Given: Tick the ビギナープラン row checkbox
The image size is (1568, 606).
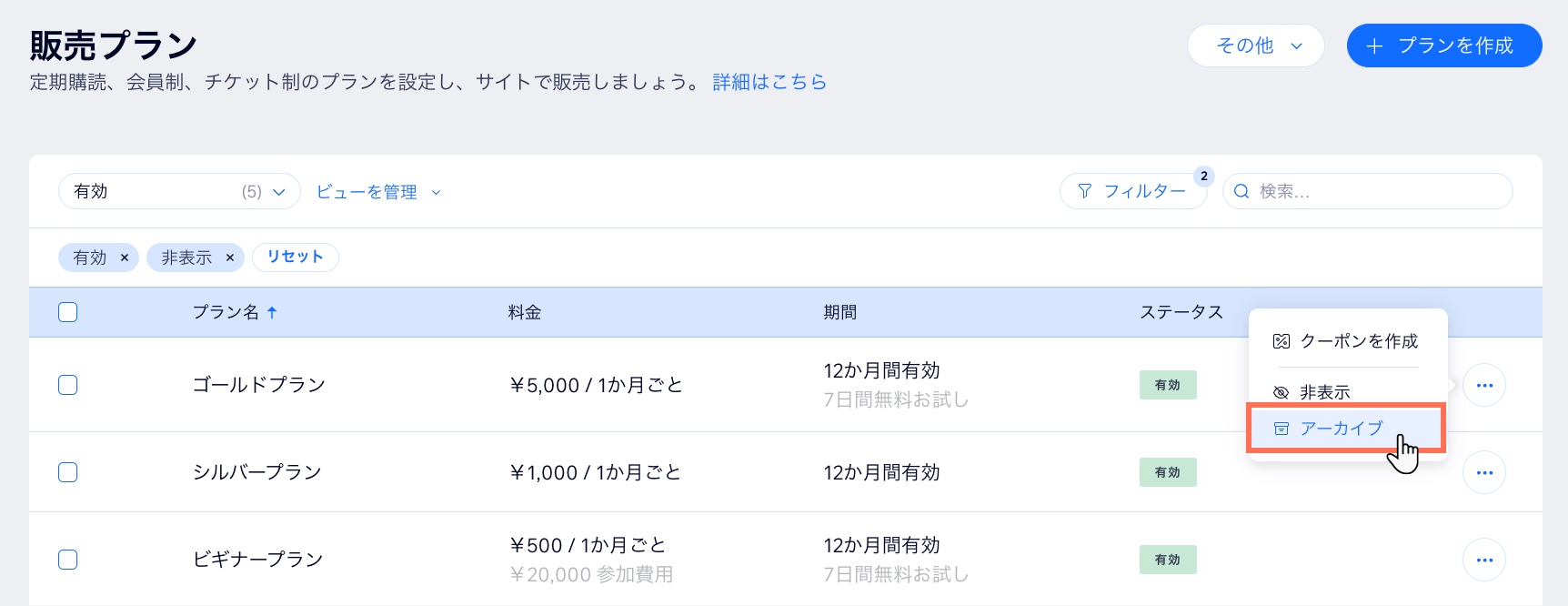Looking at the screenshot, I should 68,560.
